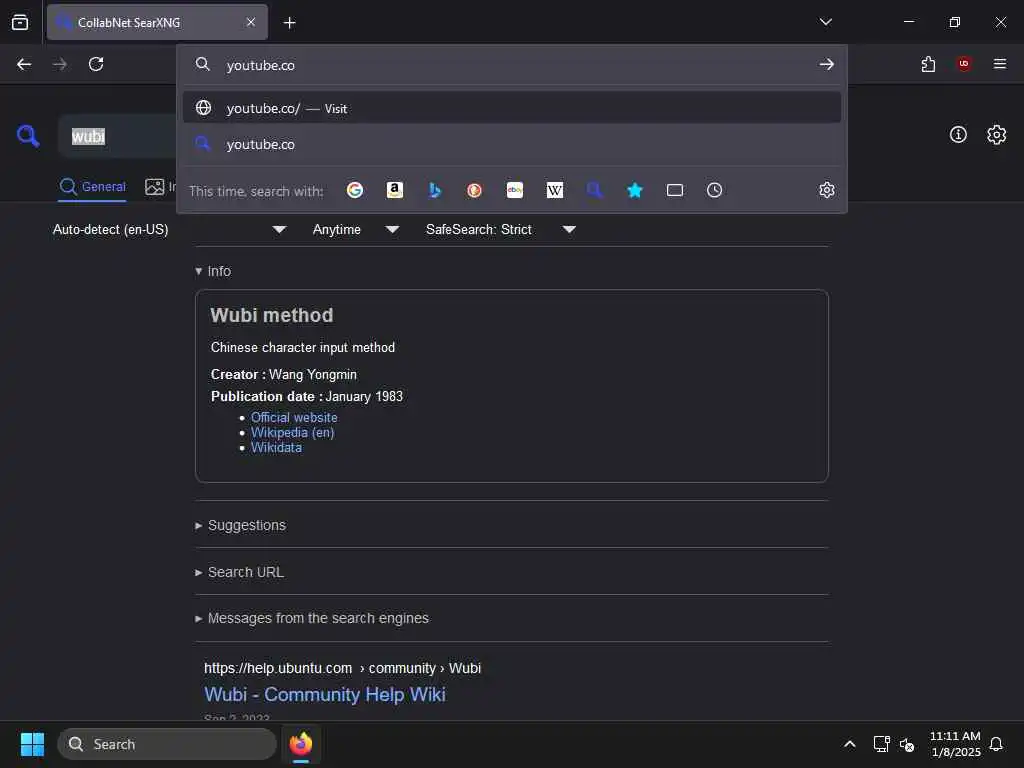Click the Firefox taskbar icon

tap(301, 744)
